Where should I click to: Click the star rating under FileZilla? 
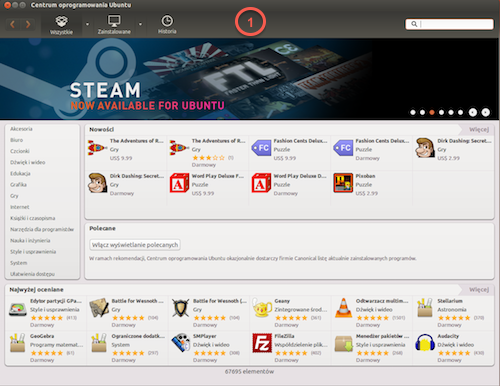point(291,353)
